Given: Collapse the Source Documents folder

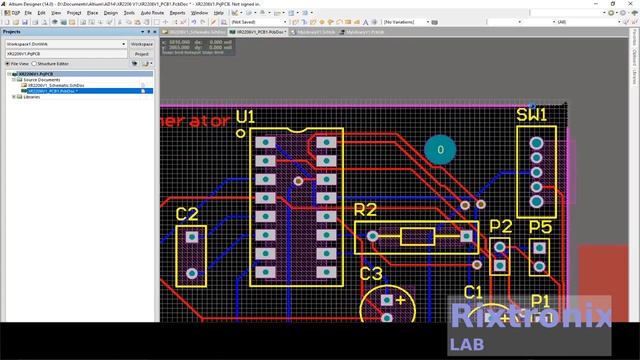Looking at the screenshot, I should (x=14, y=80).
